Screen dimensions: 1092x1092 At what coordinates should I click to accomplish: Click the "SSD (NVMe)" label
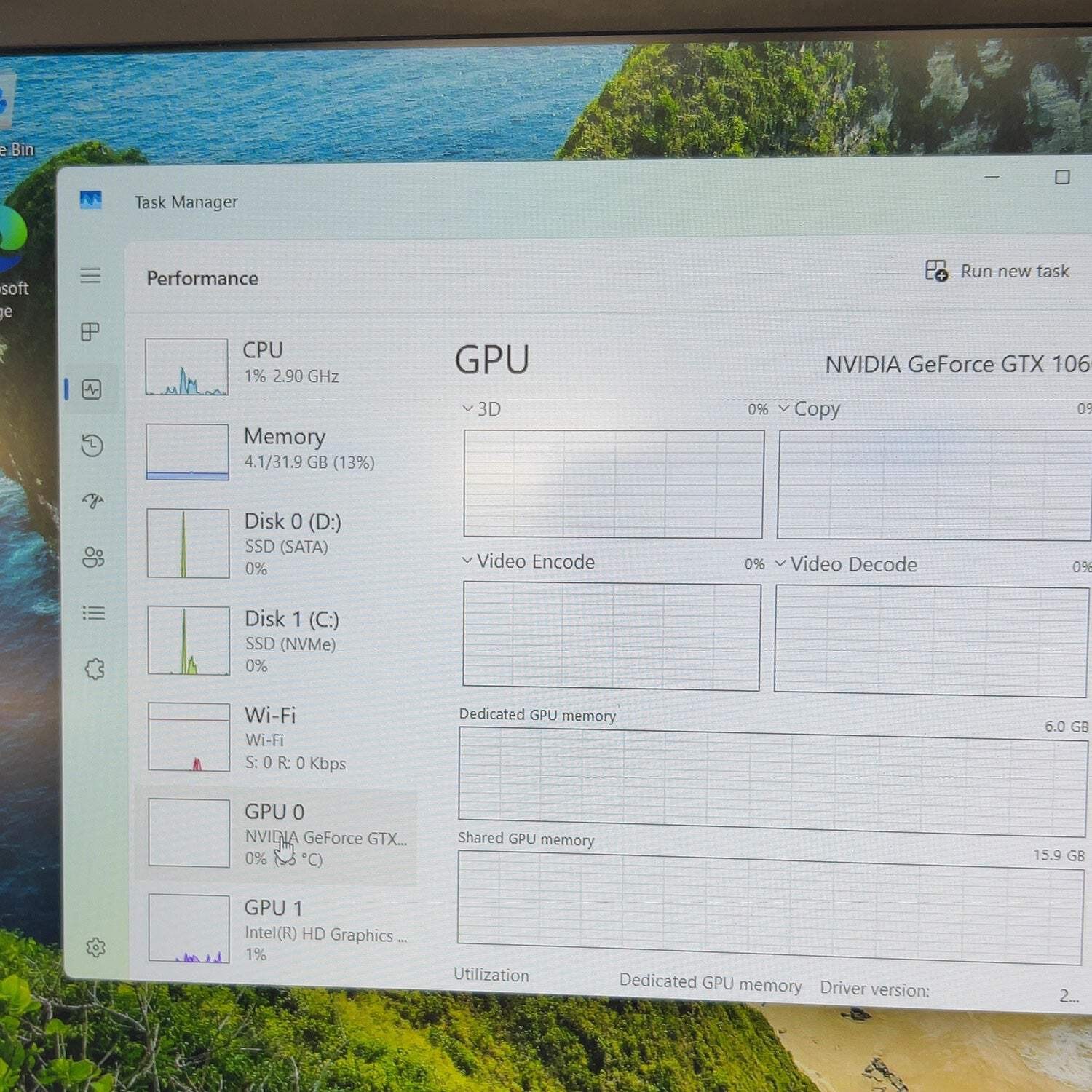[290, 644]
